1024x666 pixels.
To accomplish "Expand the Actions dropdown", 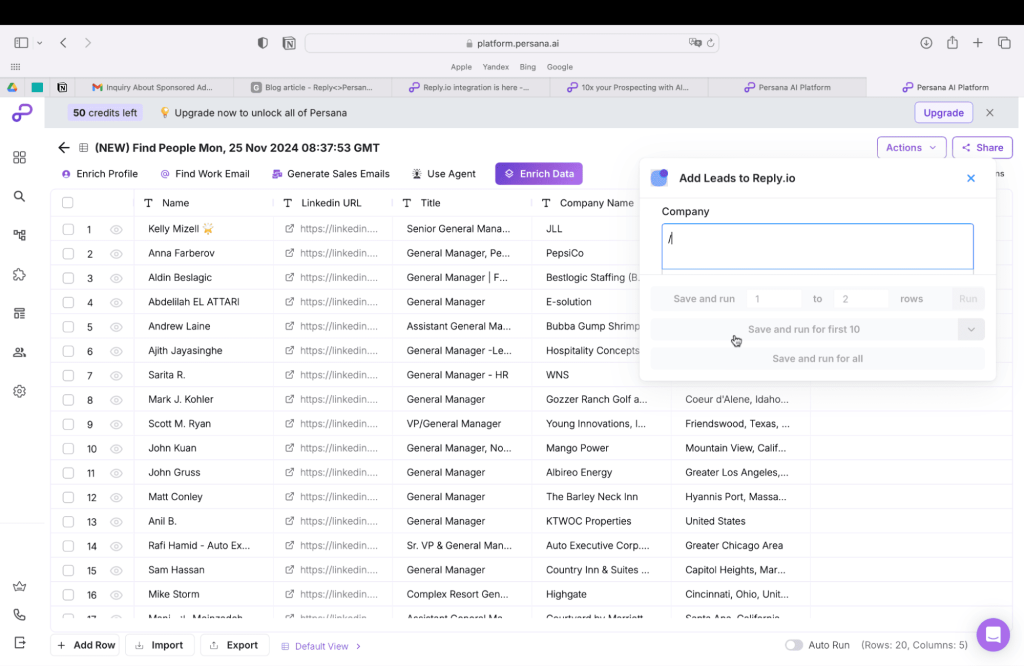I will 911,148.
